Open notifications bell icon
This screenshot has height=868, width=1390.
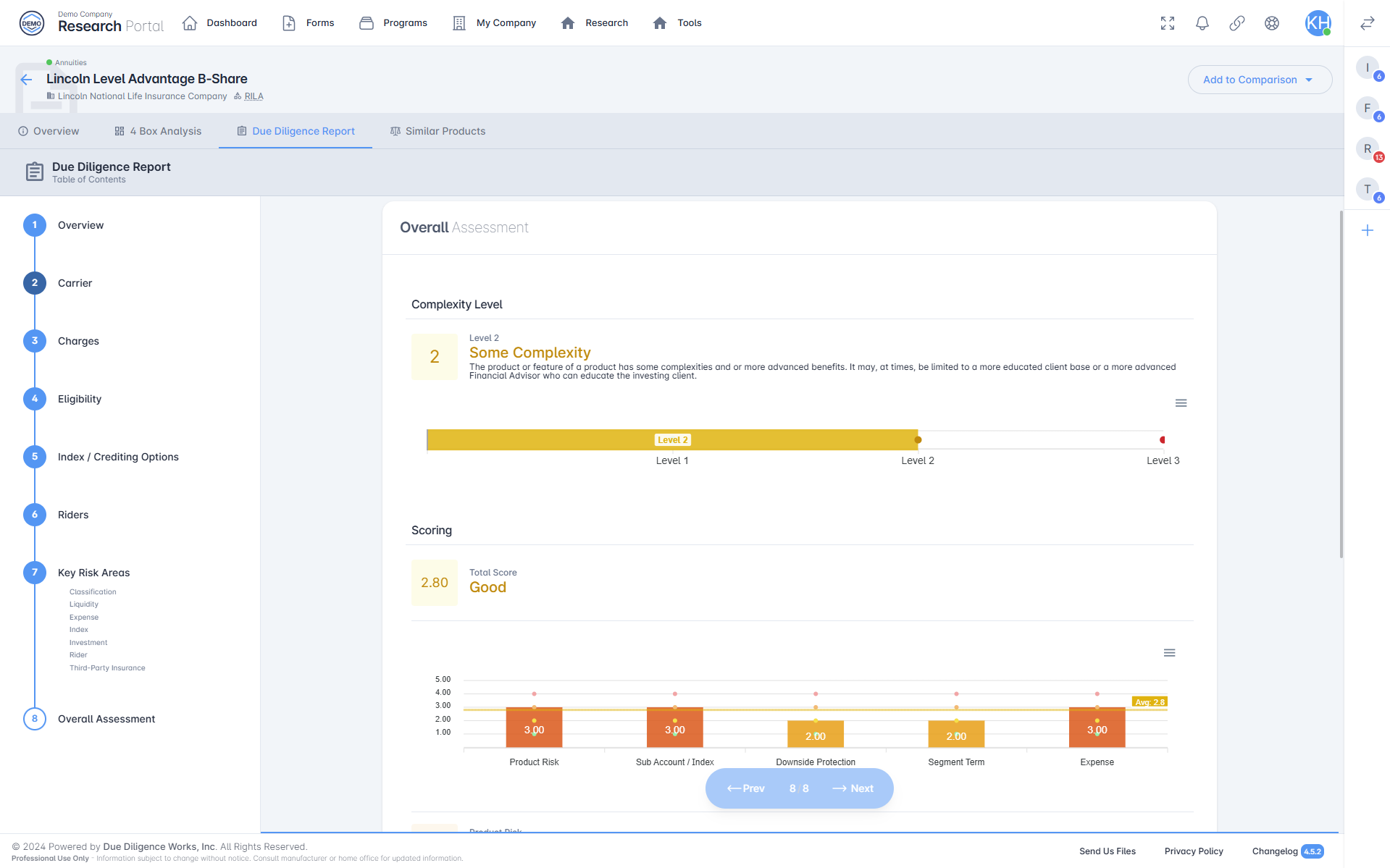coord(1202,23)
